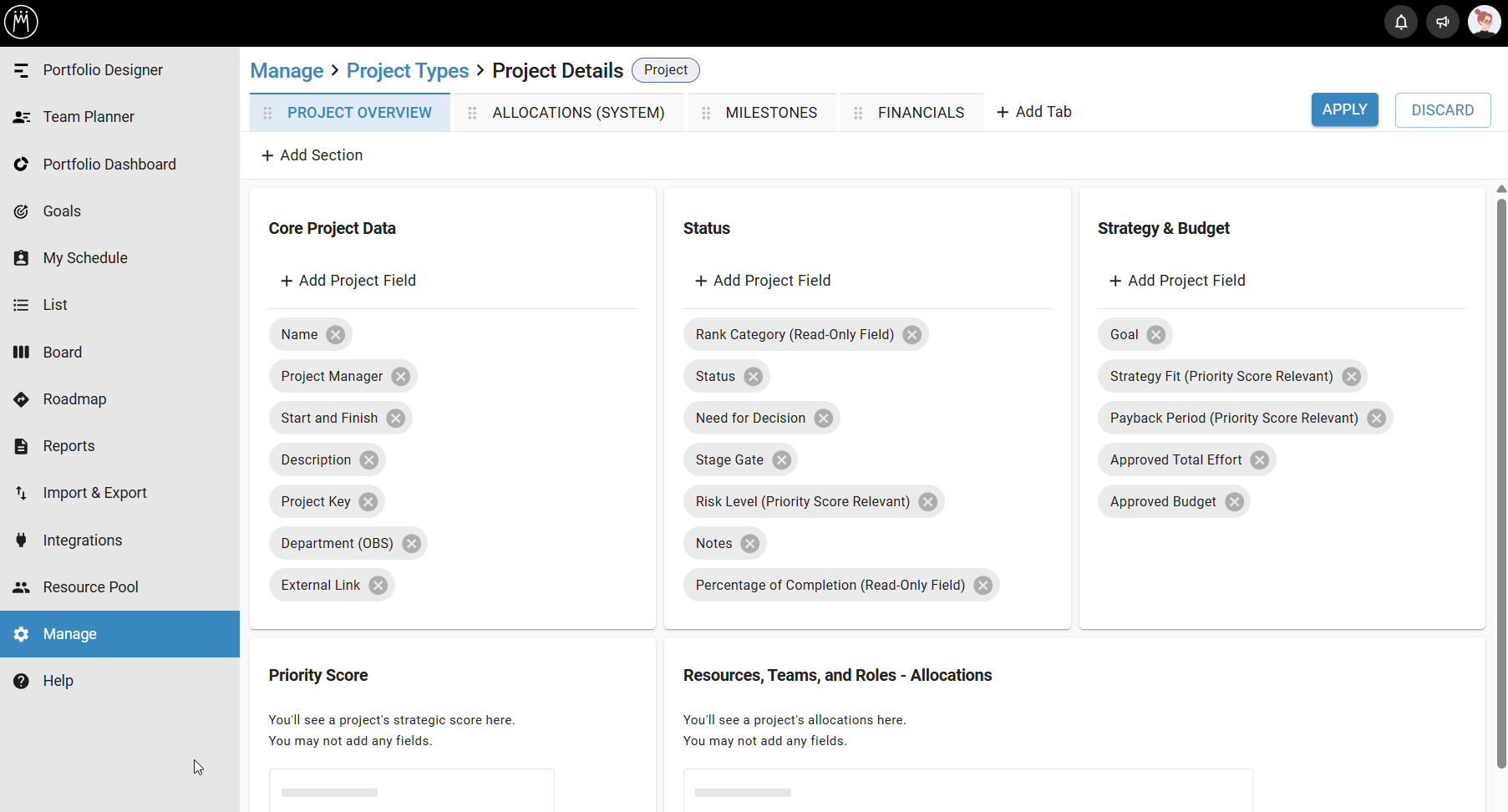Click the Project type chip
The height and width of the screenshot is (812, 1508).
click(666, 70)
